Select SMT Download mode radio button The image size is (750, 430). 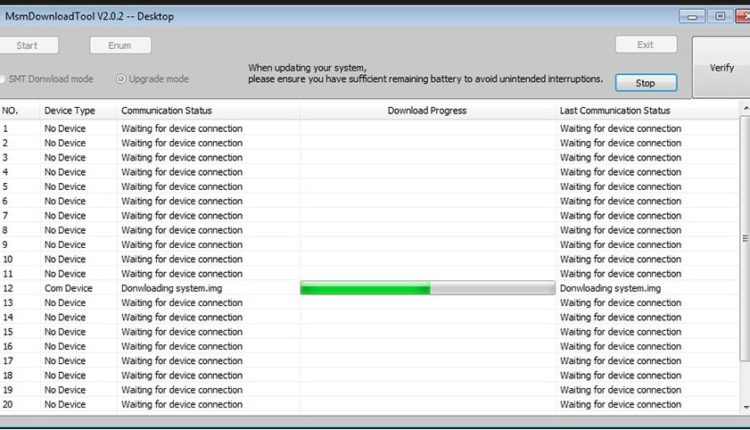(x=5, y=79)
